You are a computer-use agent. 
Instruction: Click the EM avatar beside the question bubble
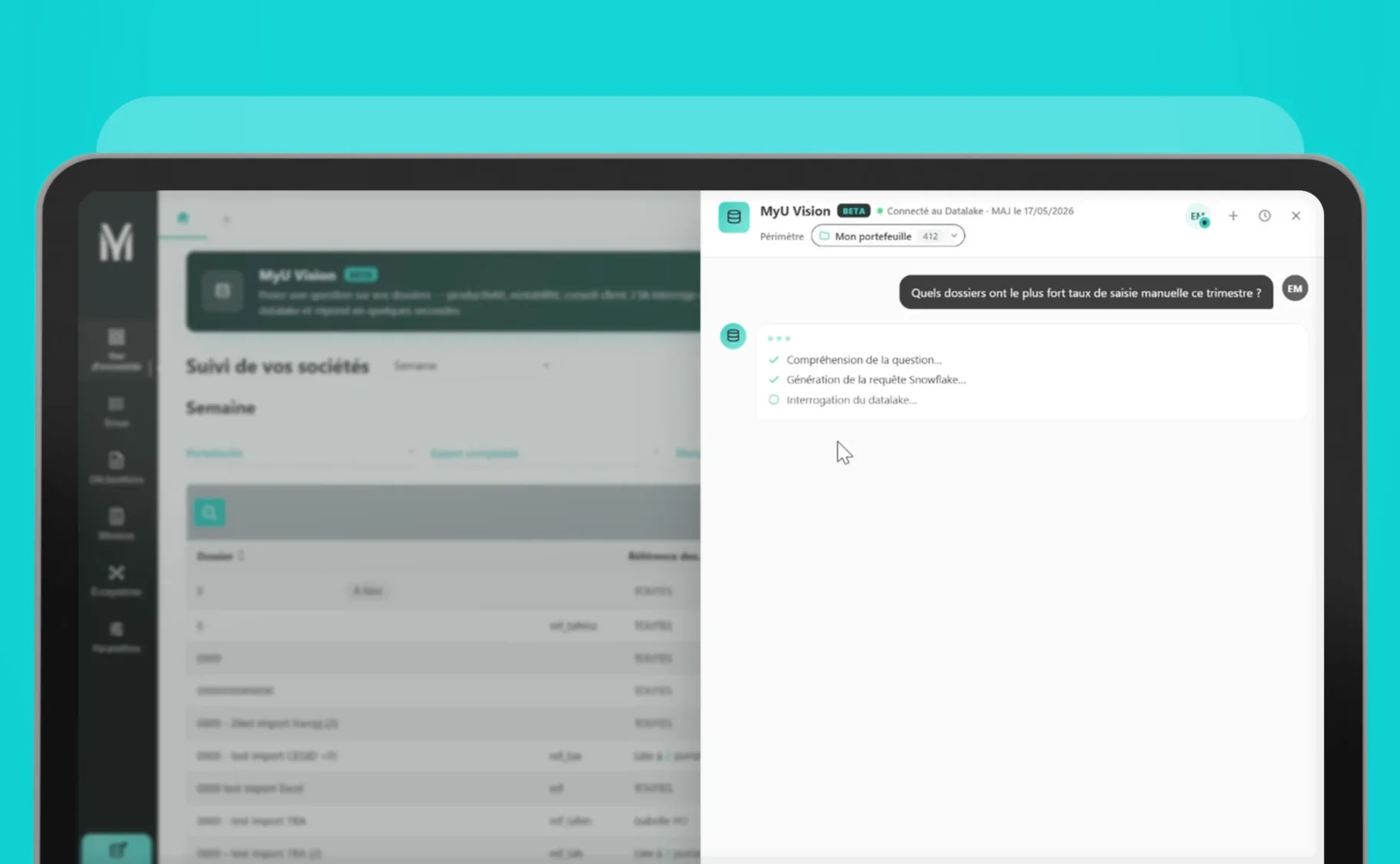tap(1295, 289)
